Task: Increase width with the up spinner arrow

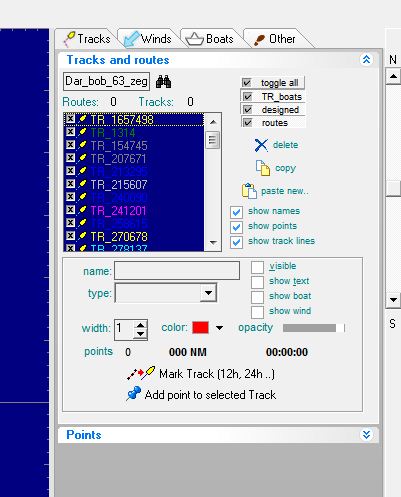Action: (141, 325)
